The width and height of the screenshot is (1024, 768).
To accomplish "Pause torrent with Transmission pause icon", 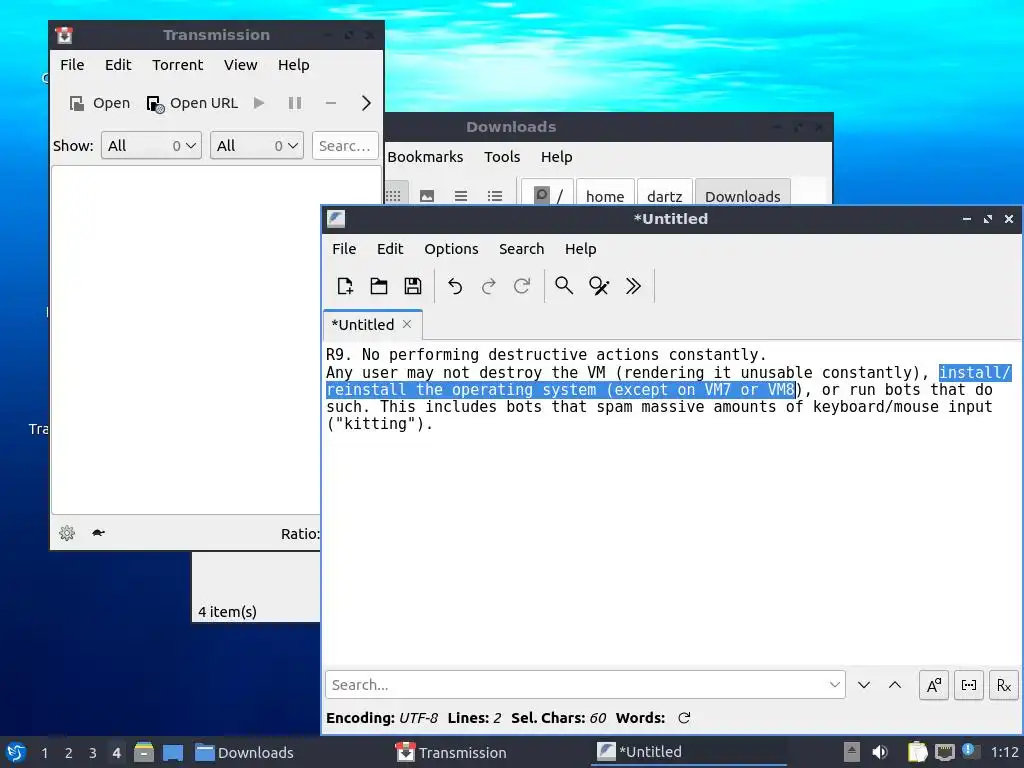I will (x=295, y=103).
